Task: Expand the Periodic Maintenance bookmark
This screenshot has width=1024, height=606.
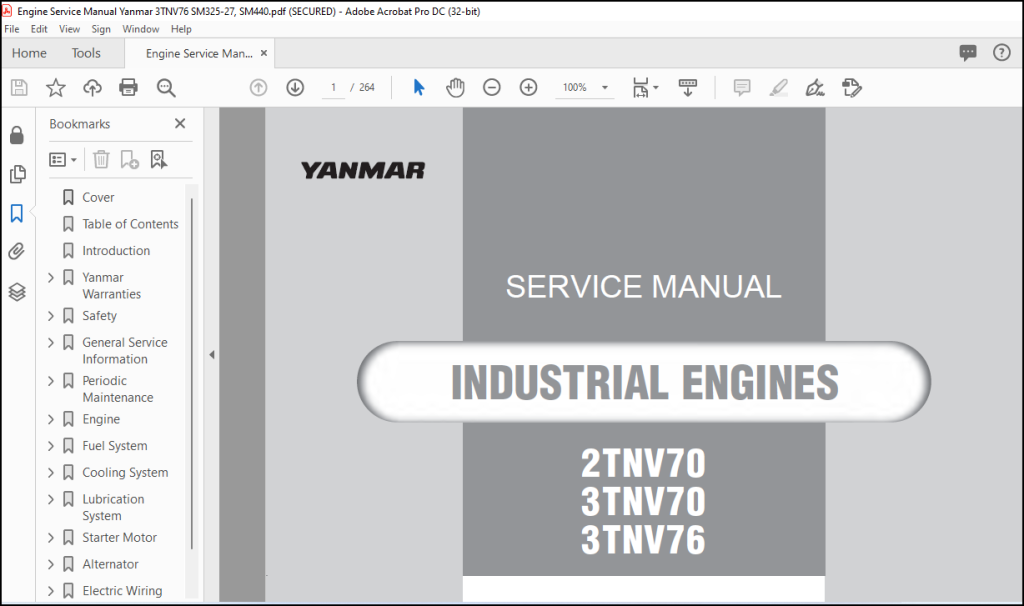Action: [51, 381]
